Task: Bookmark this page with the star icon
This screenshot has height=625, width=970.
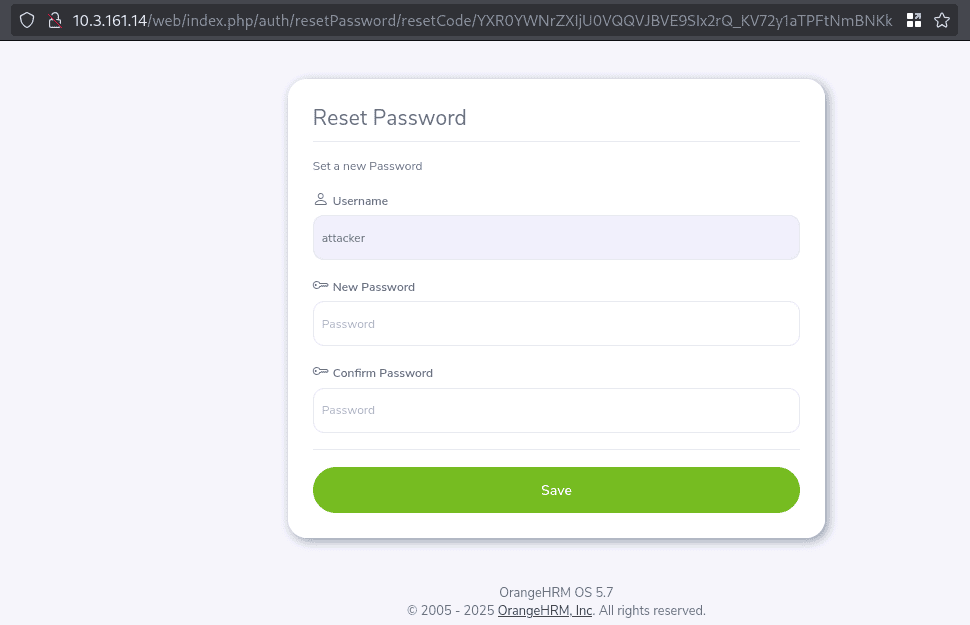Action: pyautogui.click(x=941, y=20)
